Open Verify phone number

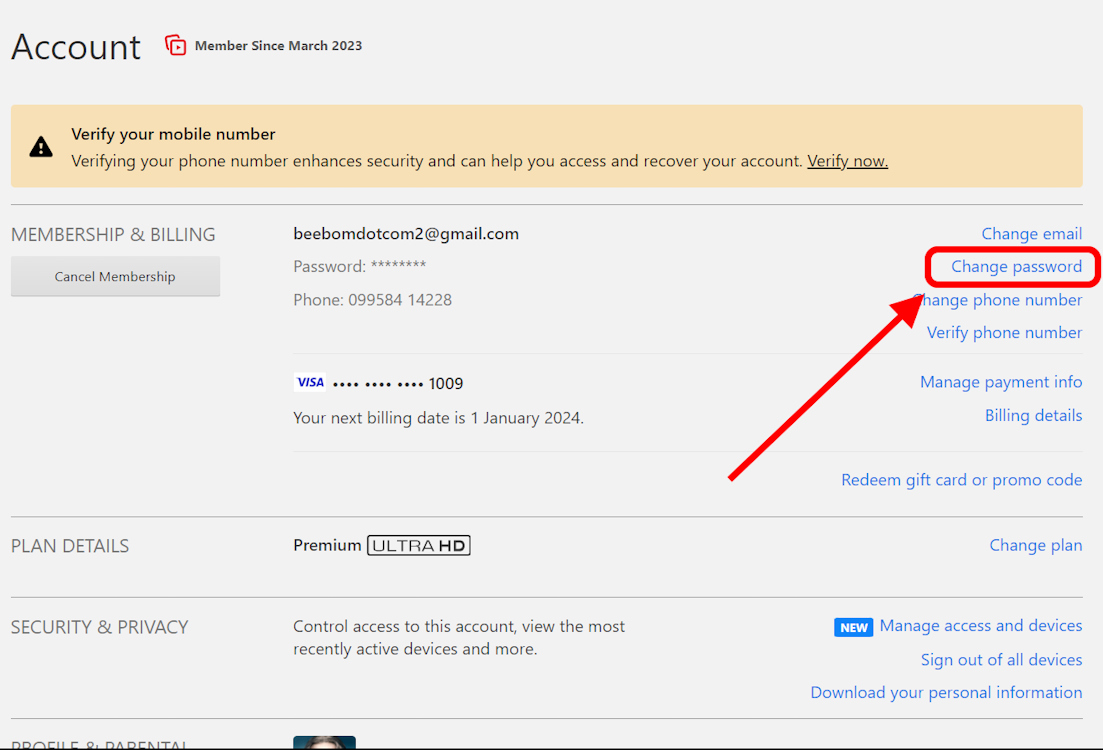click(1004, 332)
